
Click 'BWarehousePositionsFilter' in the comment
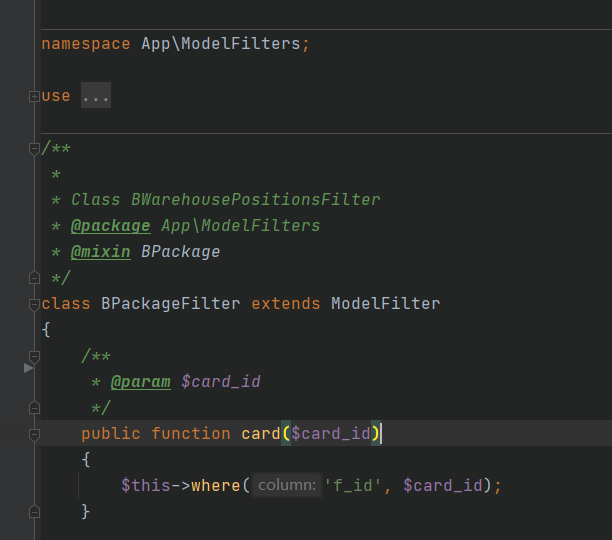pos(256,200)
